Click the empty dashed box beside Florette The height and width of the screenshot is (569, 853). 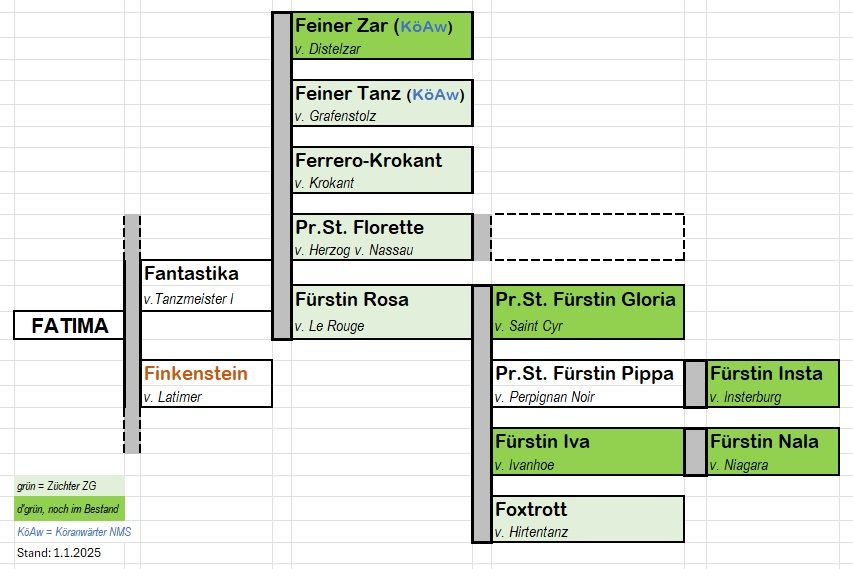click(x=587, y=237)
